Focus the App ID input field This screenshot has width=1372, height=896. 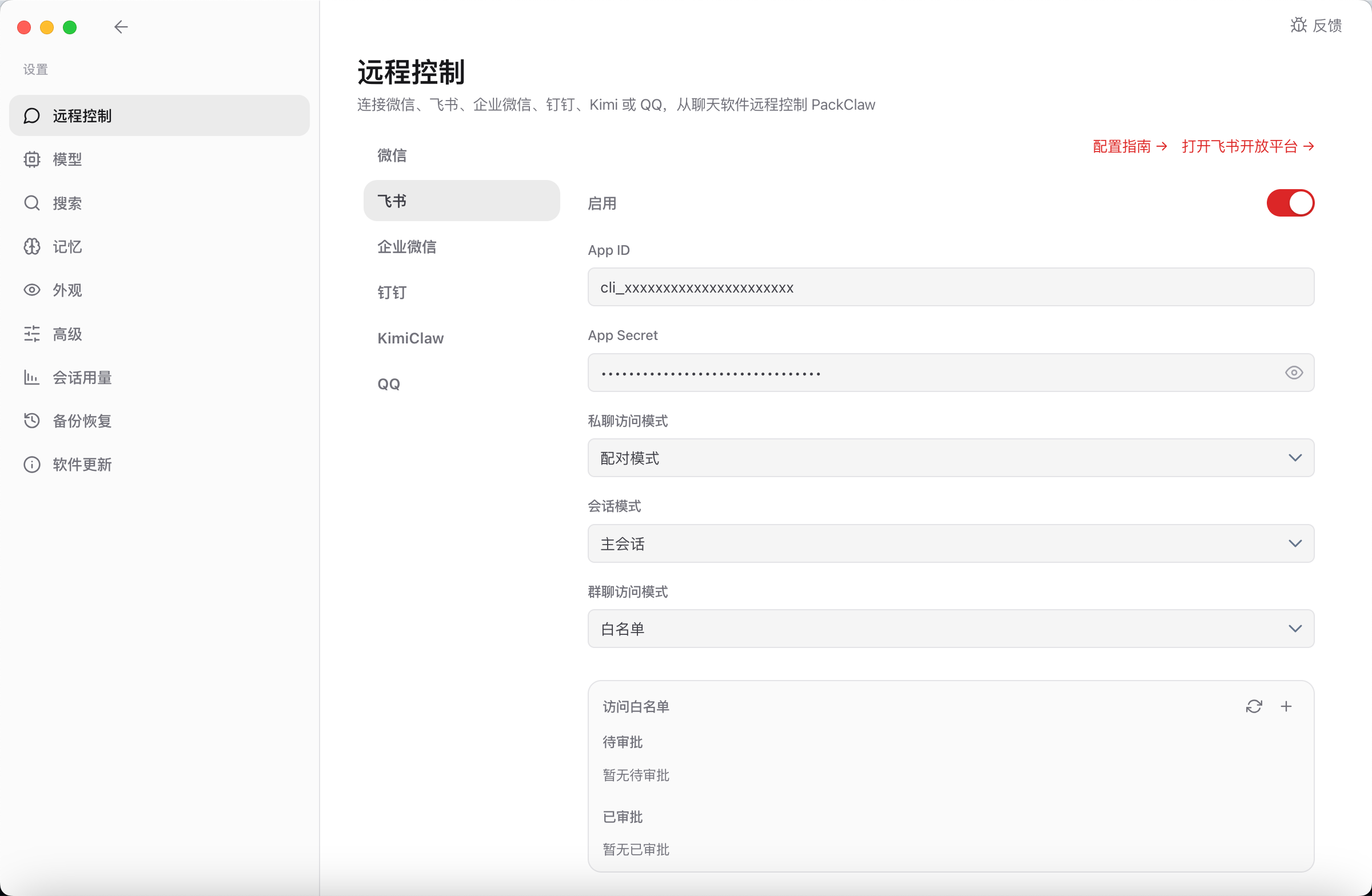pyautogui.click(x=951, y=287)
